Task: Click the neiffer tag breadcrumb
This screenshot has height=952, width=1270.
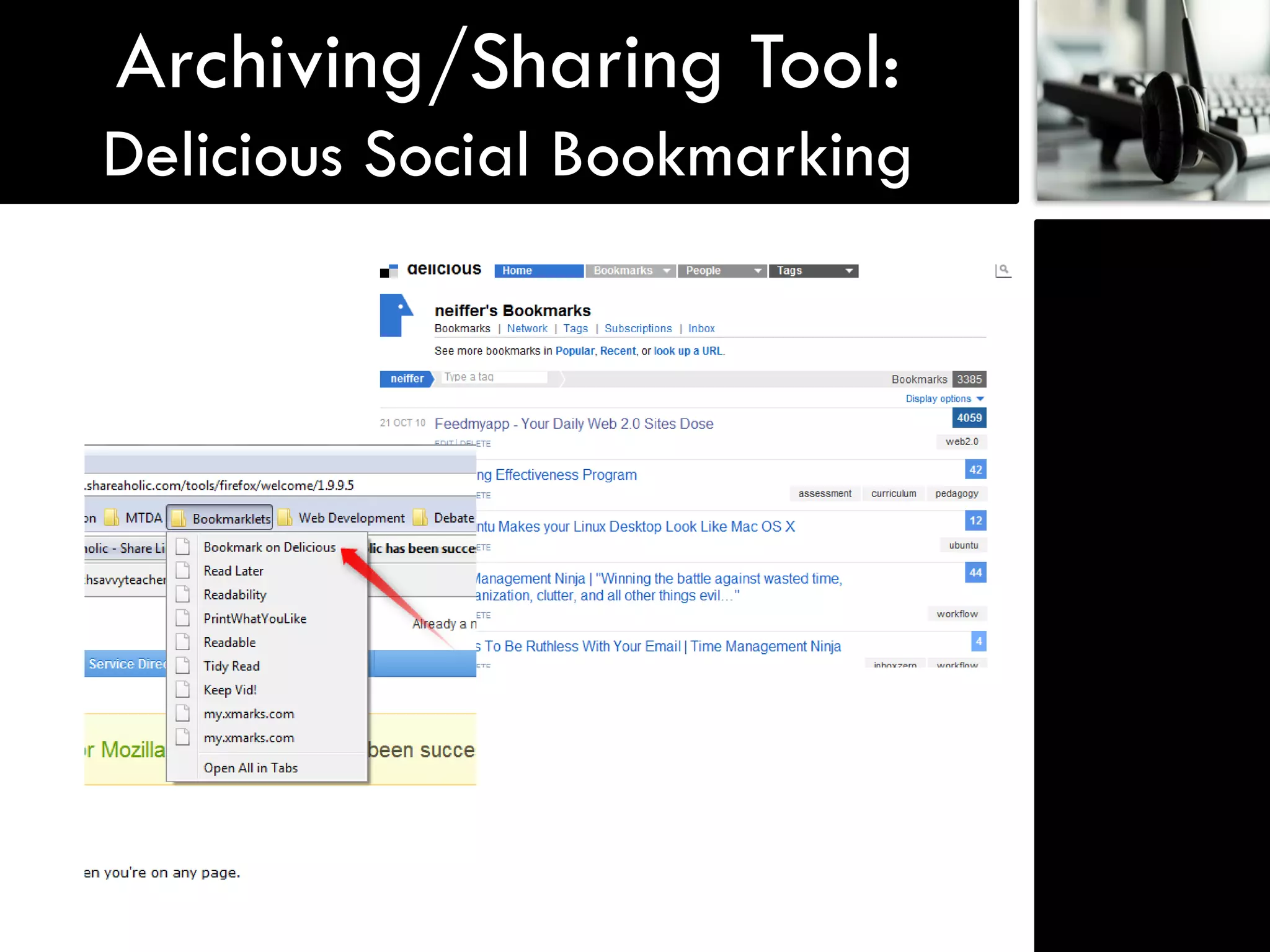Action: (x=407, y=379)
